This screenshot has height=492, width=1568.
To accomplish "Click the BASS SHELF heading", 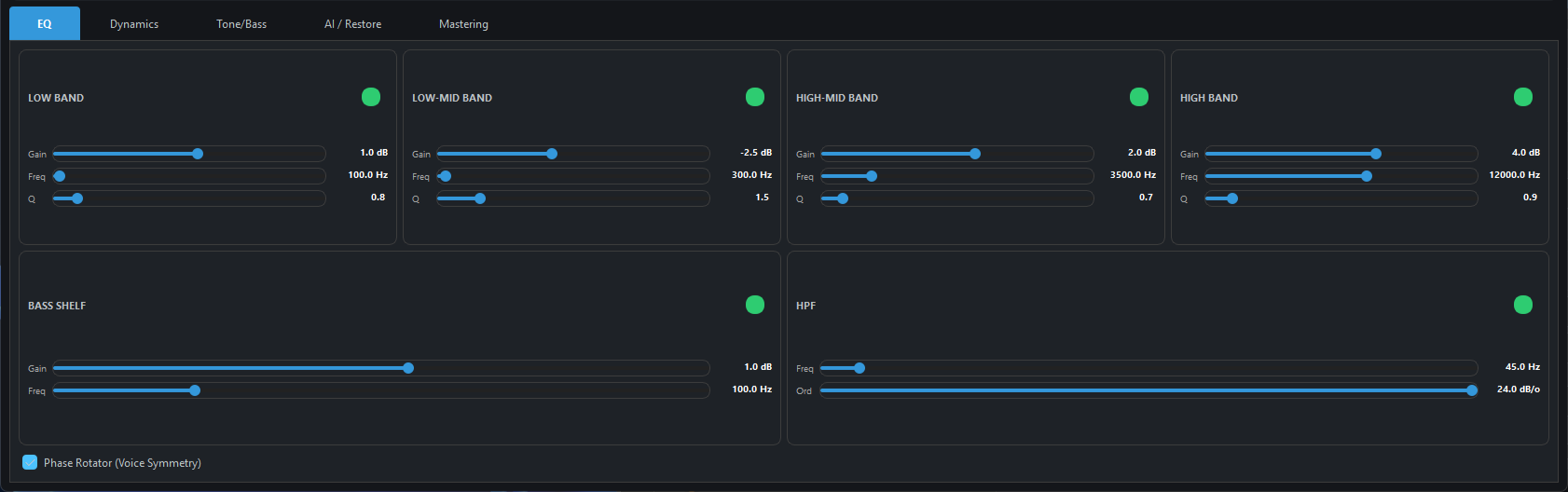I will pyautogui.click(x=57, y=306).
